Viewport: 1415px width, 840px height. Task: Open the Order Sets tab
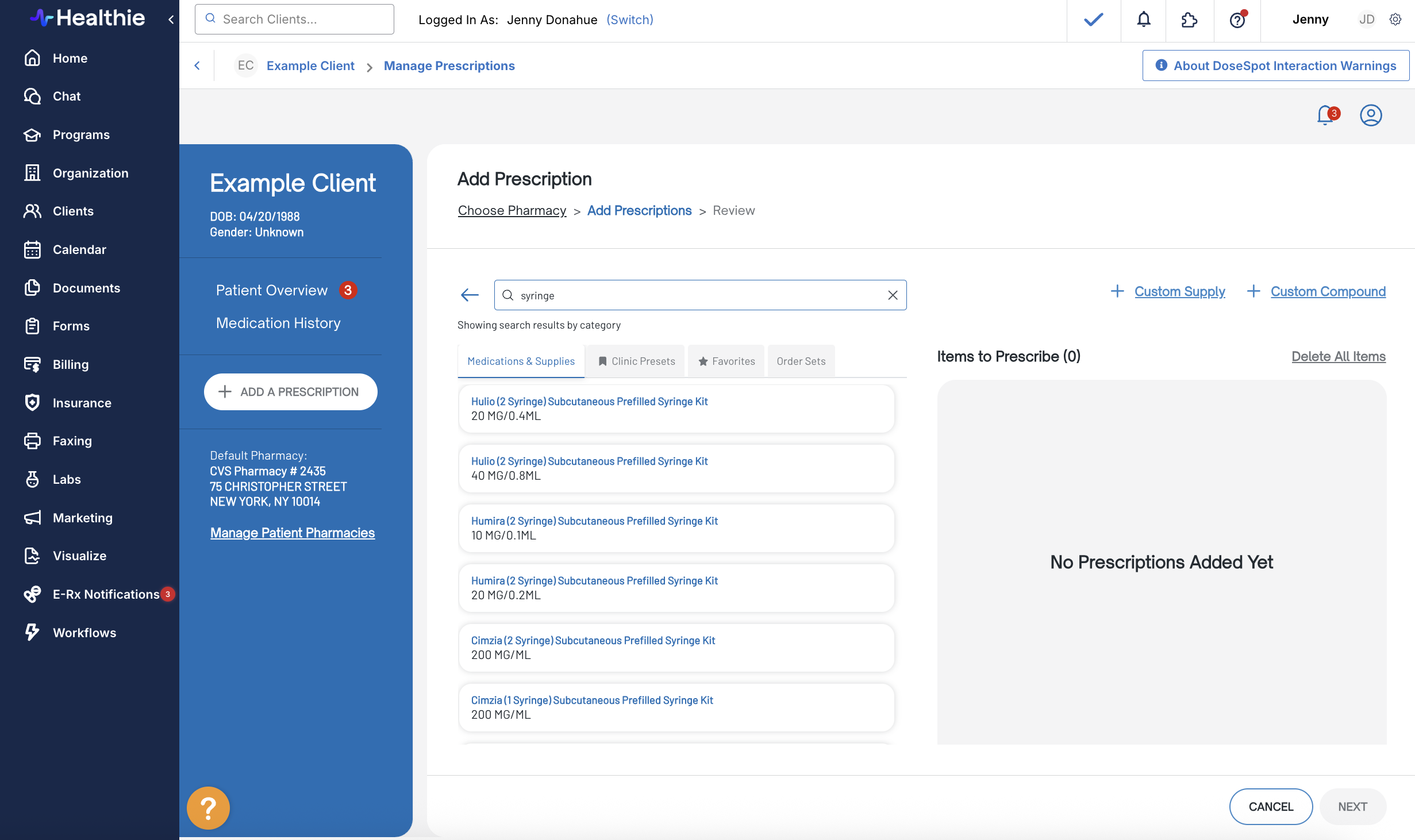tap(801, 361)
